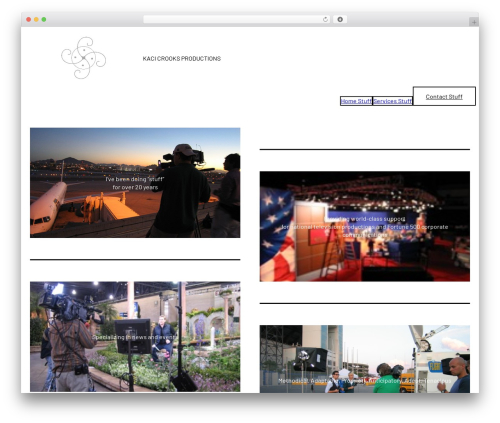Open the browser download indicator icon
Image resolution: width=500 pixels, height=423 pixels.
tap(340, 19)
